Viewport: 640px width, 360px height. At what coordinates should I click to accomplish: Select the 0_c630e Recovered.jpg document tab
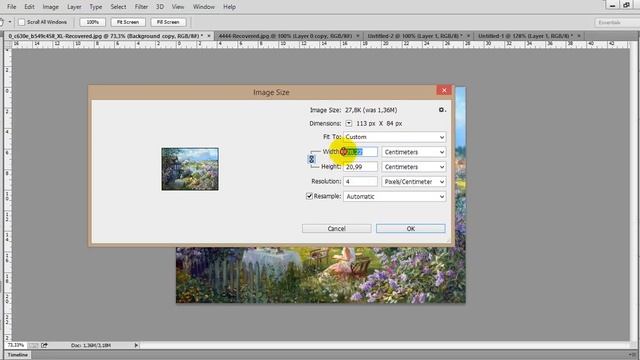[105, 36]
